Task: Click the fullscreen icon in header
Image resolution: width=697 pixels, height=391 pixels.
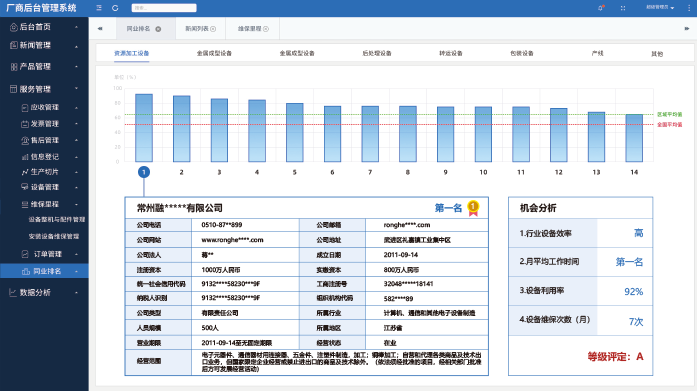Action: (x=623, y=8)
